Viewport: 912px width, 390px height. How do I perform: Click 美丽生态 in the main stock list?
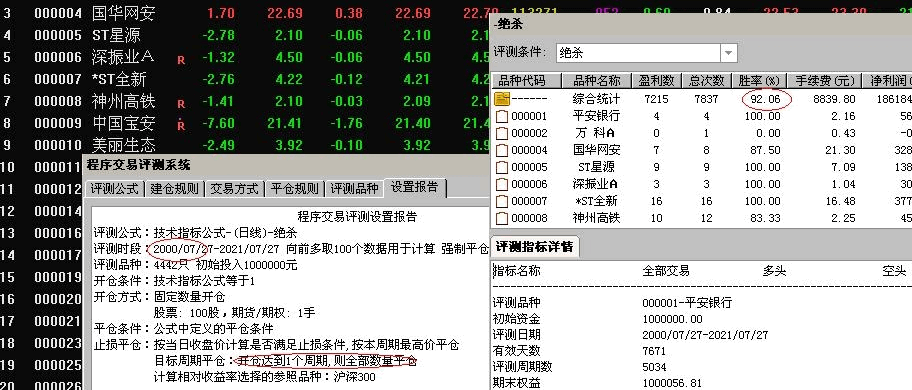123,145
